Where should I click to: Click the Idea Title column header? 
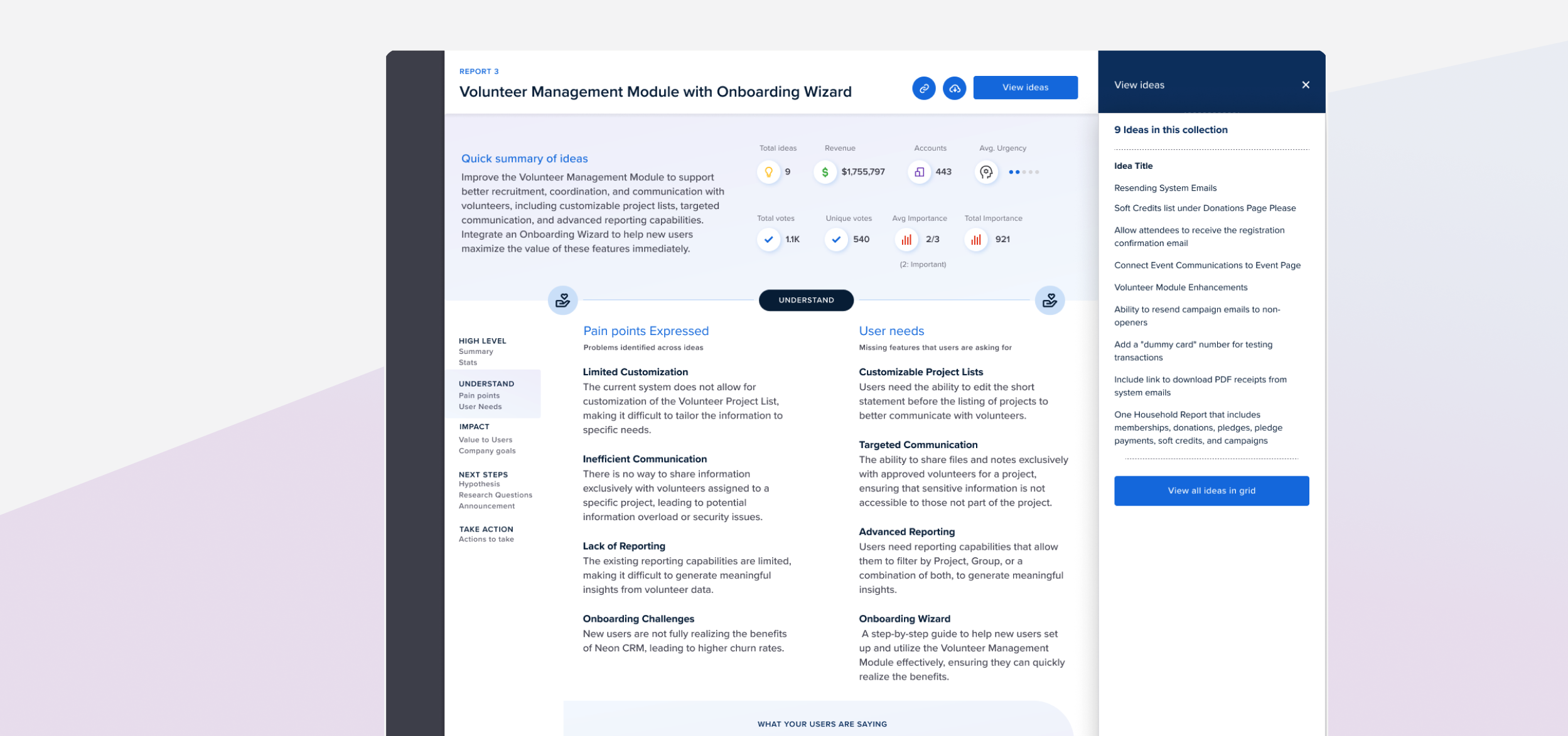pyautogui.click(x=1133, y=166)
